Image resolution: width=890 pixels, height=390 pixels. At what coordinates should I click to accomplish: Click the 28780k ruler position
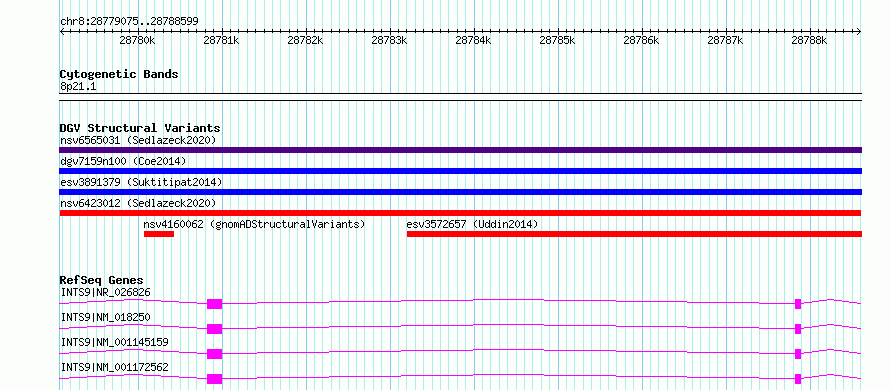pyautogui.click(x=137, y=40)
